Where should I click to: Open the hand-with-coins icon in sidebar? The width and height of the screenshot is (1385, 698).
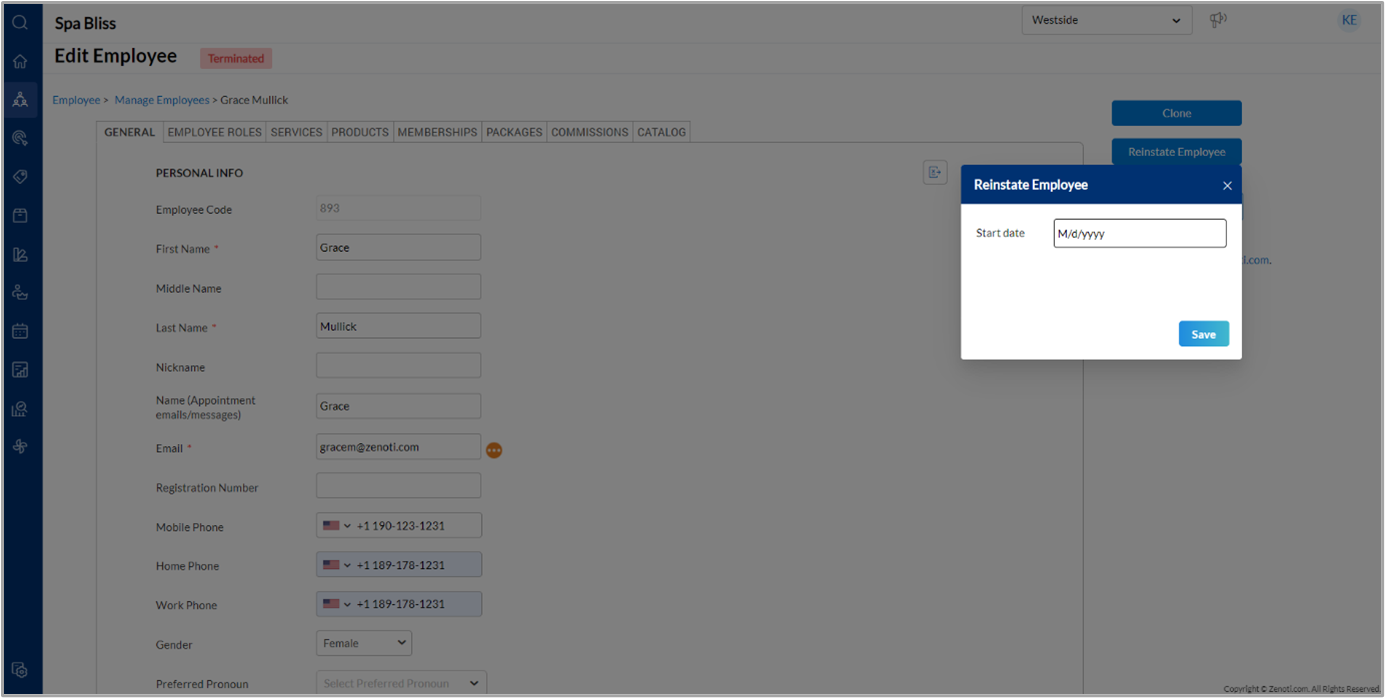(20, 293)
